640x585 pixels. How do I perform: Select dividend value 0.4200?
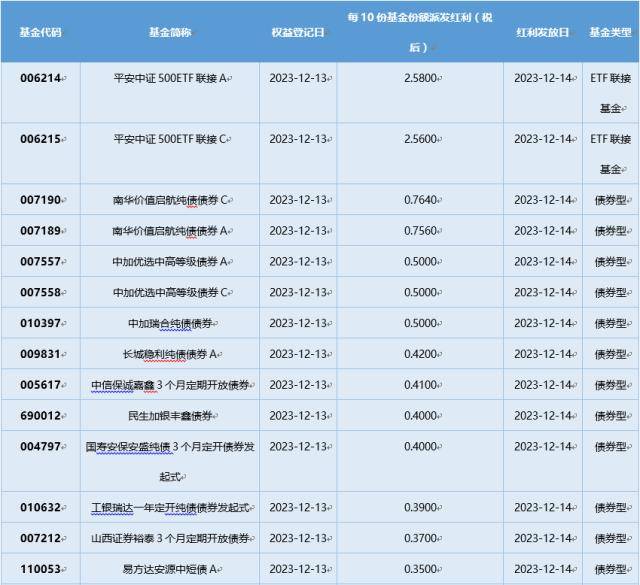(x=420, y=354)
